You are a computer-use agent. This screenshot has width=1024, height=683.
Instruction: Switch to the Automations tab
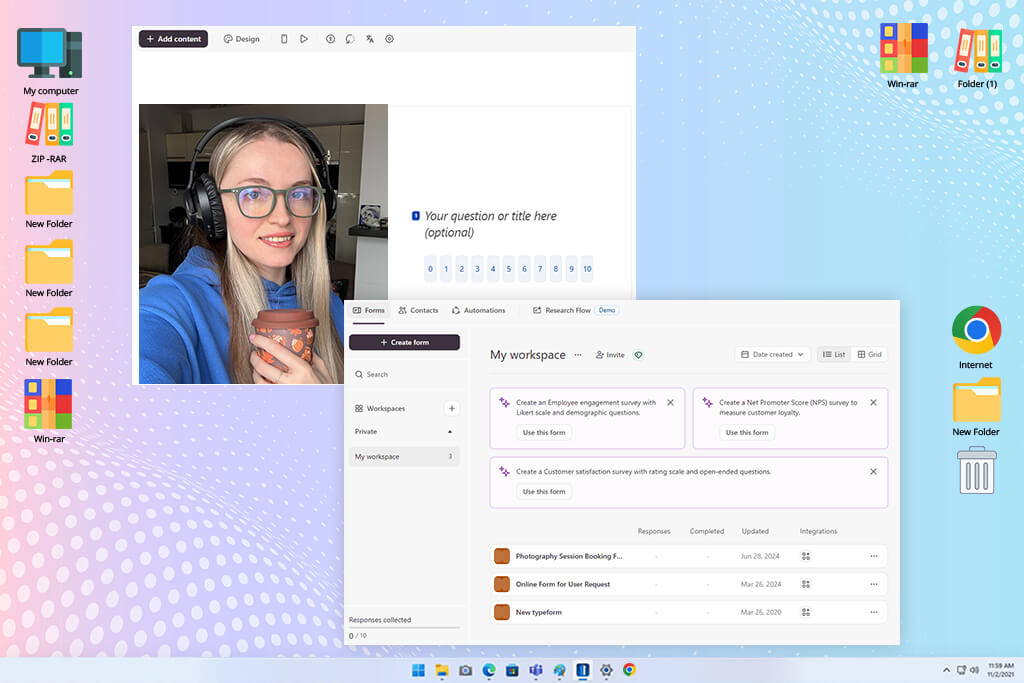(x=479, y=311)
